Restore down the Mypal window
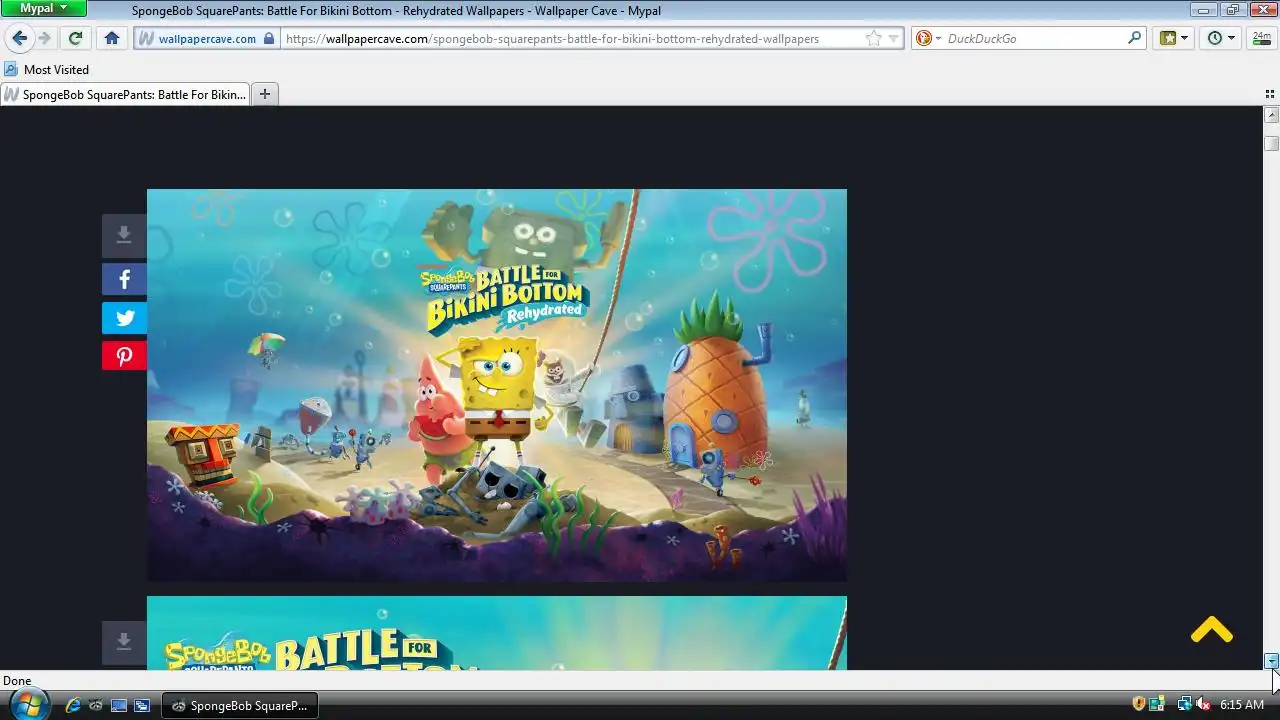The width and height of the screenshot is (1280, 720). tap(1232, 9)
